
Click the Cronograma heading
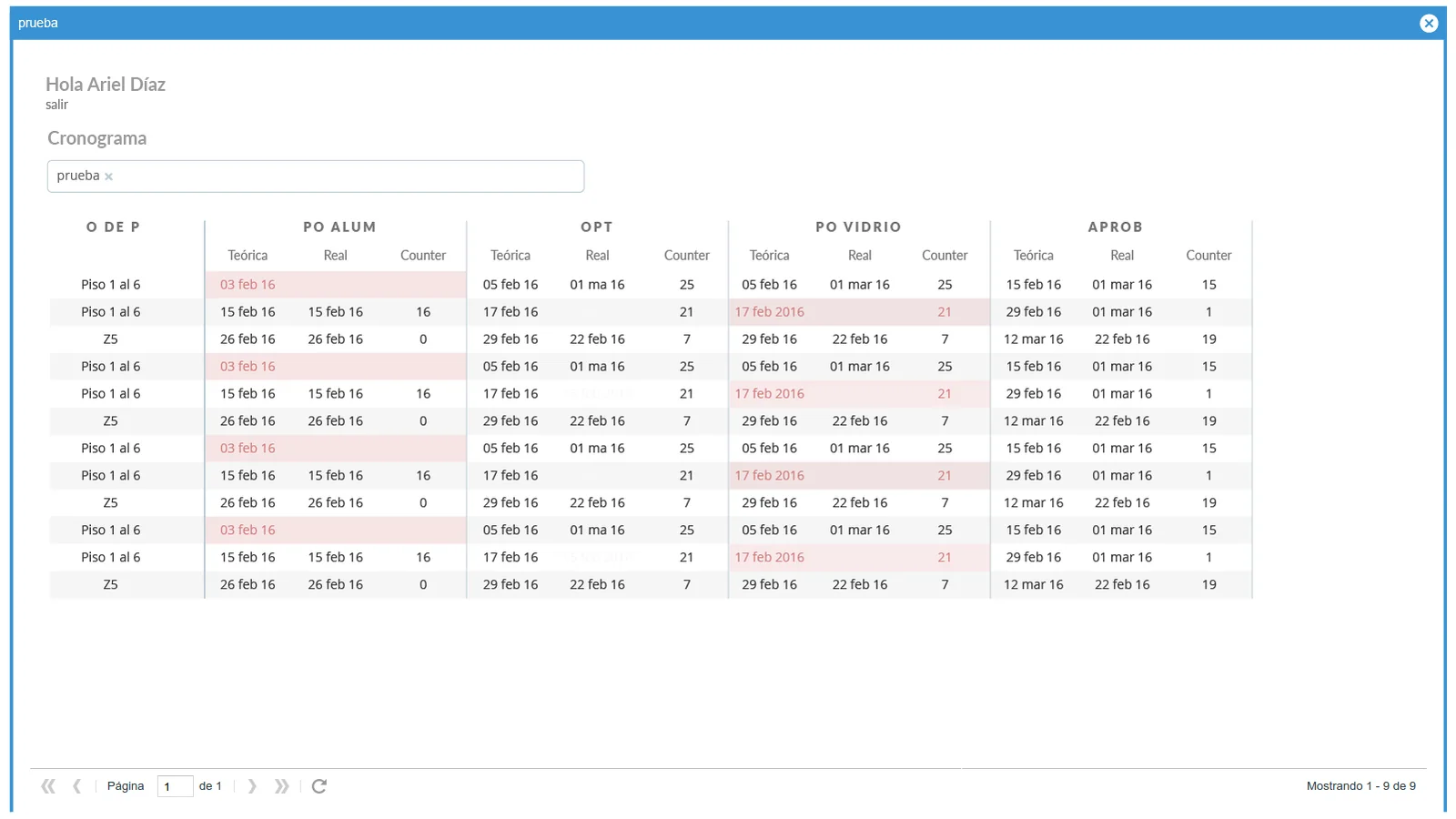[96, 138]
